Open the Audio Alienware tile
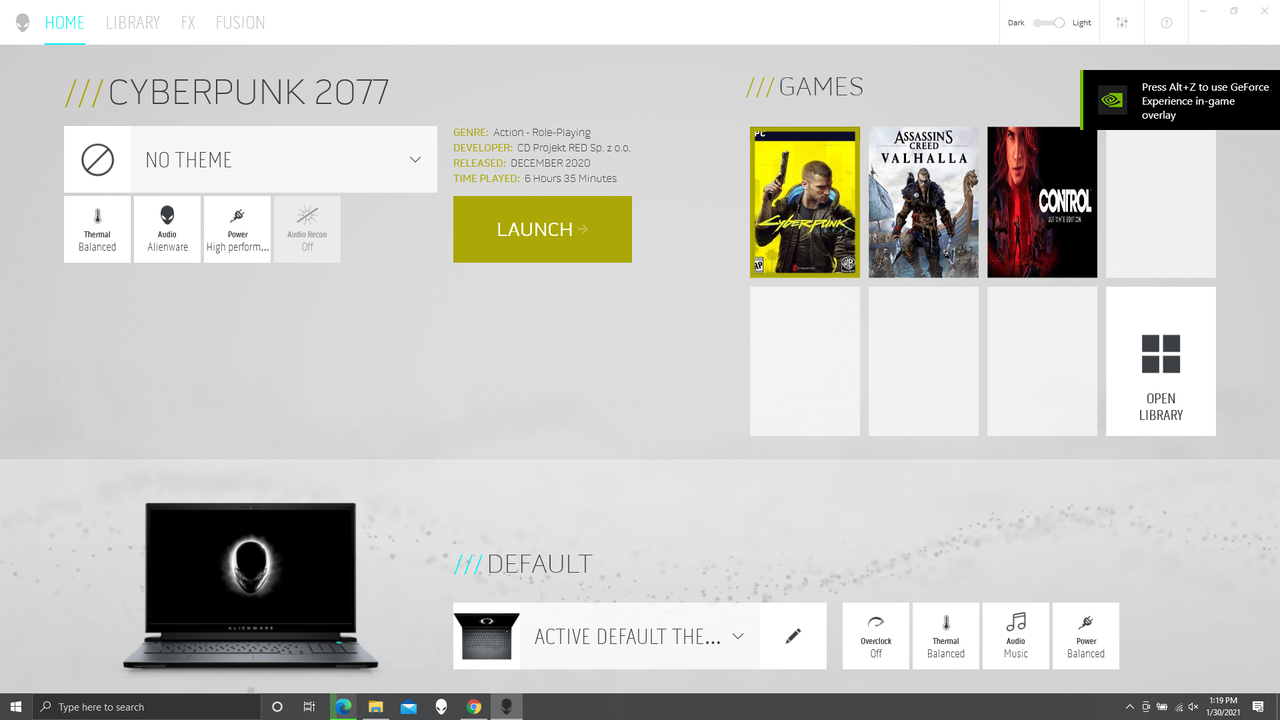 pos(167,229)
